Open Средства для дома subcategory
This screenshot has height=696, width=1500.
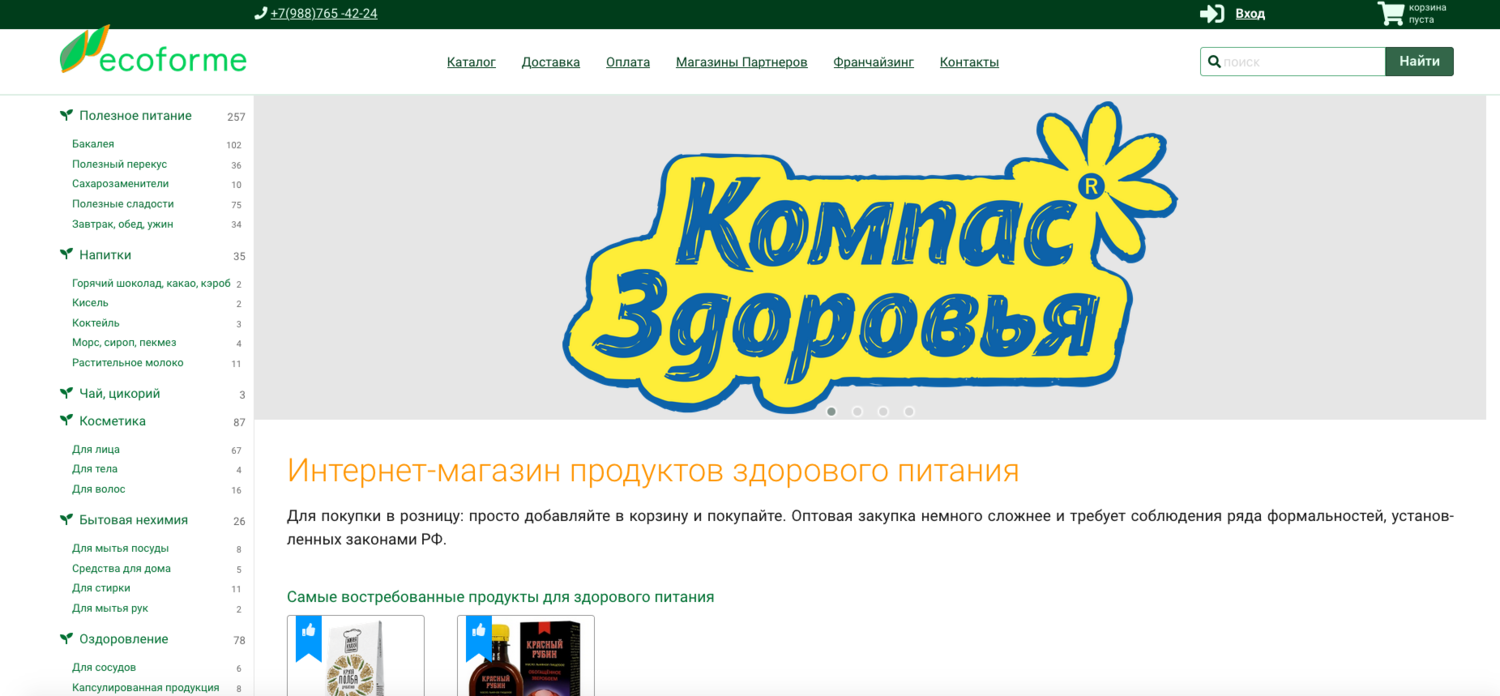(x=121, y=568)
